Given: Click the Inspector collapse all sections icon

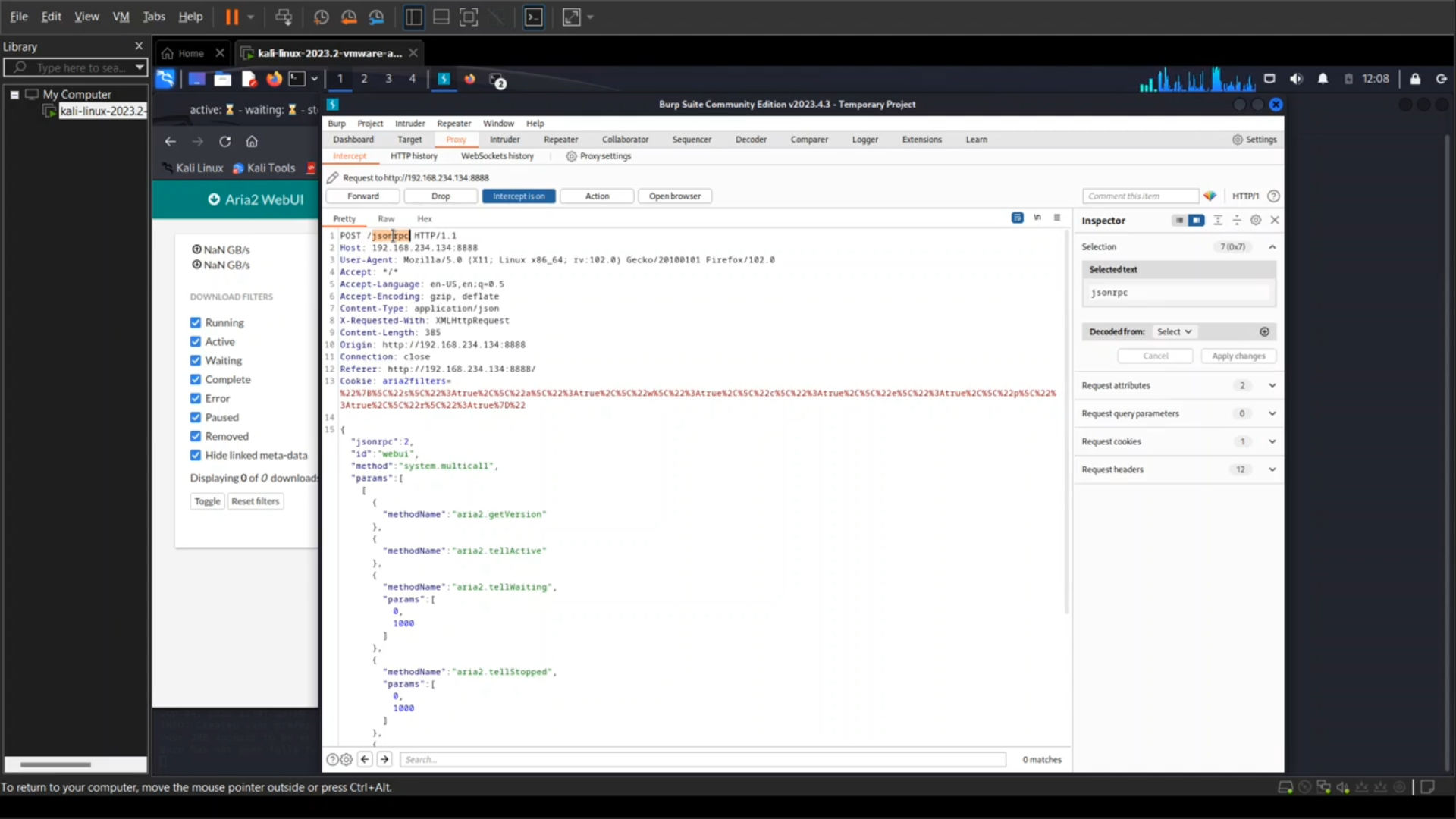Looking at the screenshot, I should [1237, 220].
